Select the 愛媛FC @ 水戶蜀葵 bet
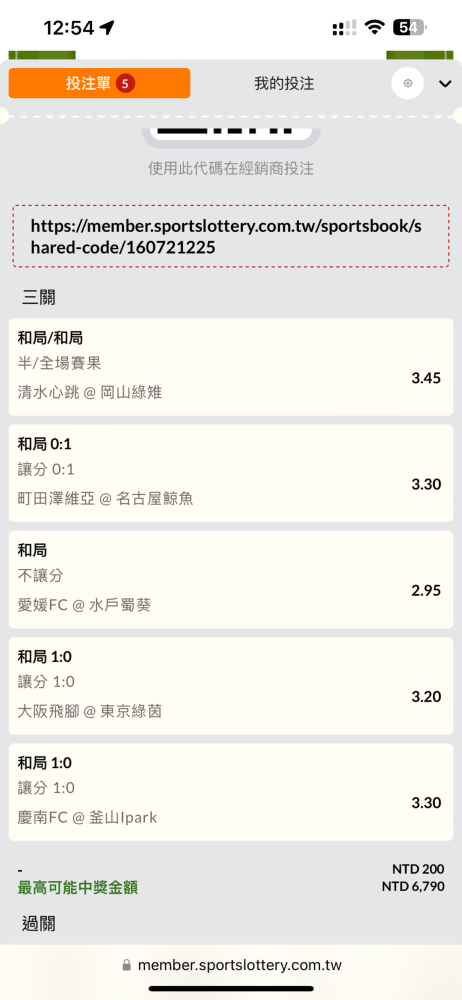 point(231,579)
